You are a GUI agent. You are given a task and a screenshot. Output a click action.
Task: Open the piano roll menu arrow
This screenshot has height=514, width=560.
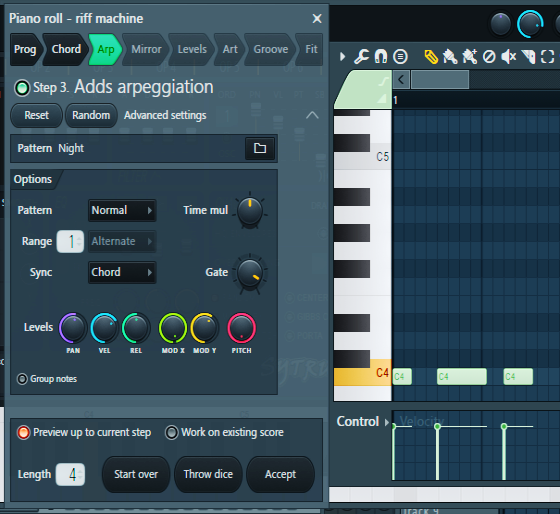tap(342, 56)
